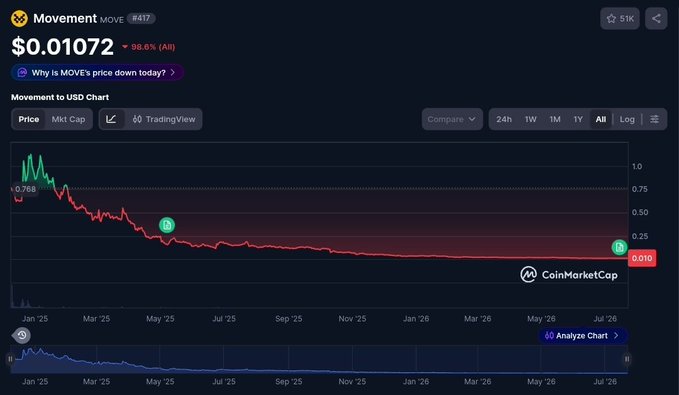Click the Analyze Chart button
Image resolution: width=679 pixels, height=395 pixels.
pos(582,336)
